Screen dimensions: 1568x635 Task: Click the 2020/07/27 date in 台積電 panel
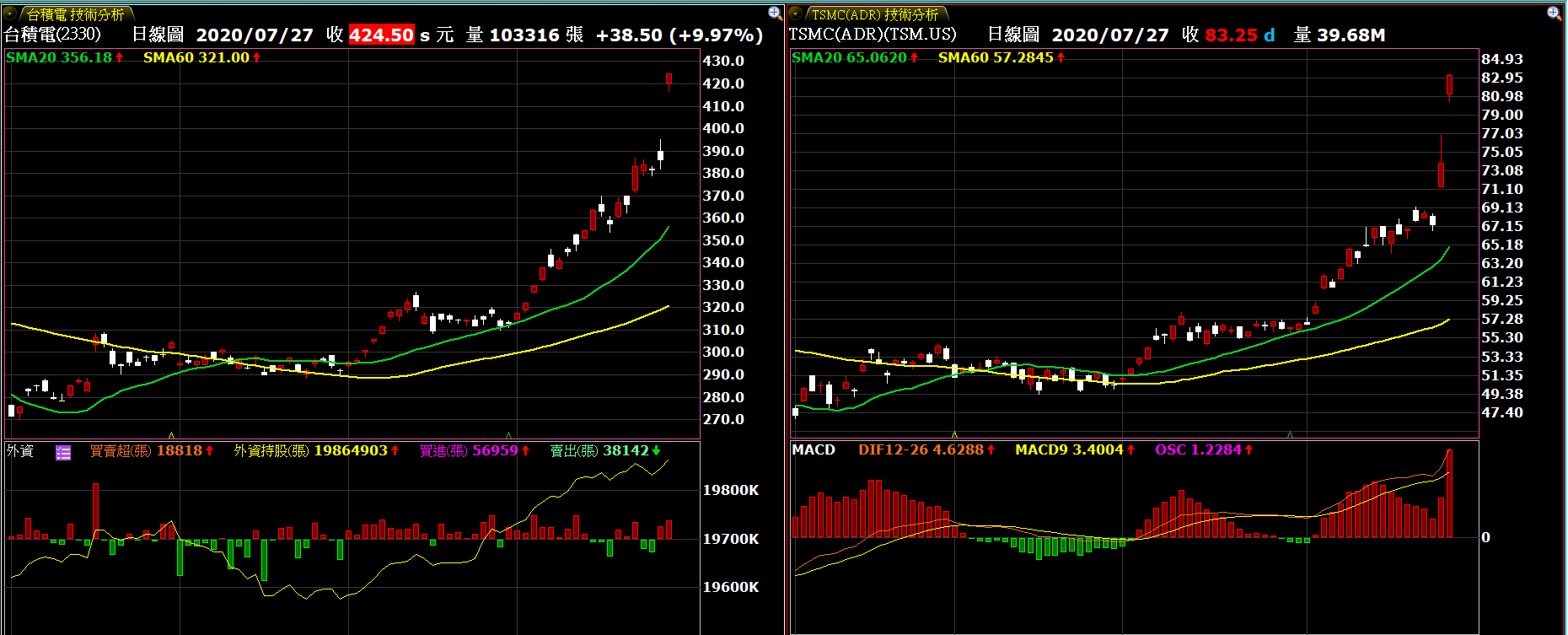tap(255, 35)
